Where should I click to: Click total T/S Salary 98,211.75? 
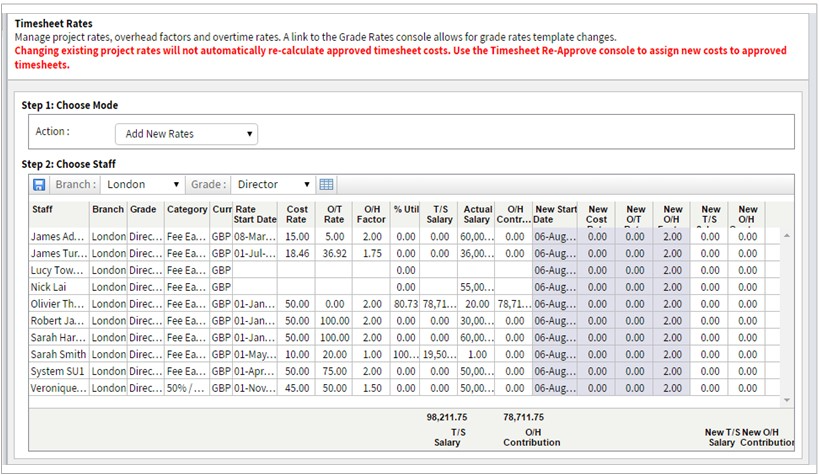coord(447,417)
